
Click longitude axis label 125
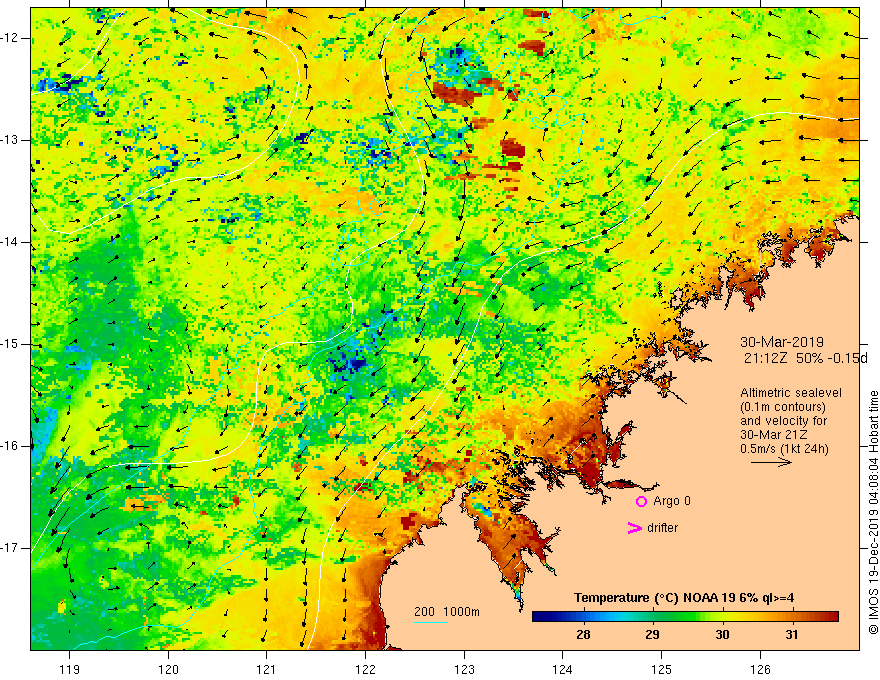point(662,669)
